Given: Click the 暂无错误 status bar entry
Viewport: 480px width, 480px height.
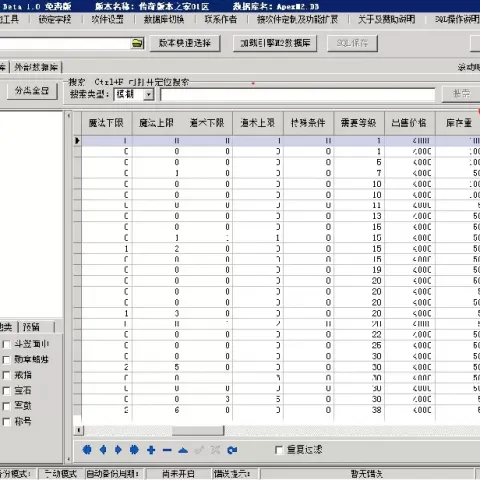Looking at the screenshot, I should pyautogui.click(x=367, y=474).
